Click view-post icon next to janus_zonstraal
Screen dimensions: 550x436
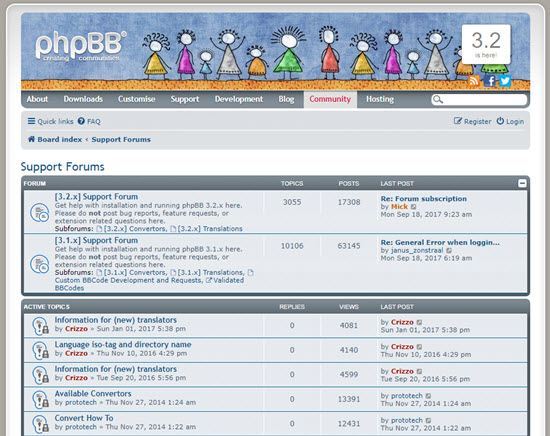[x=449, y=250]
